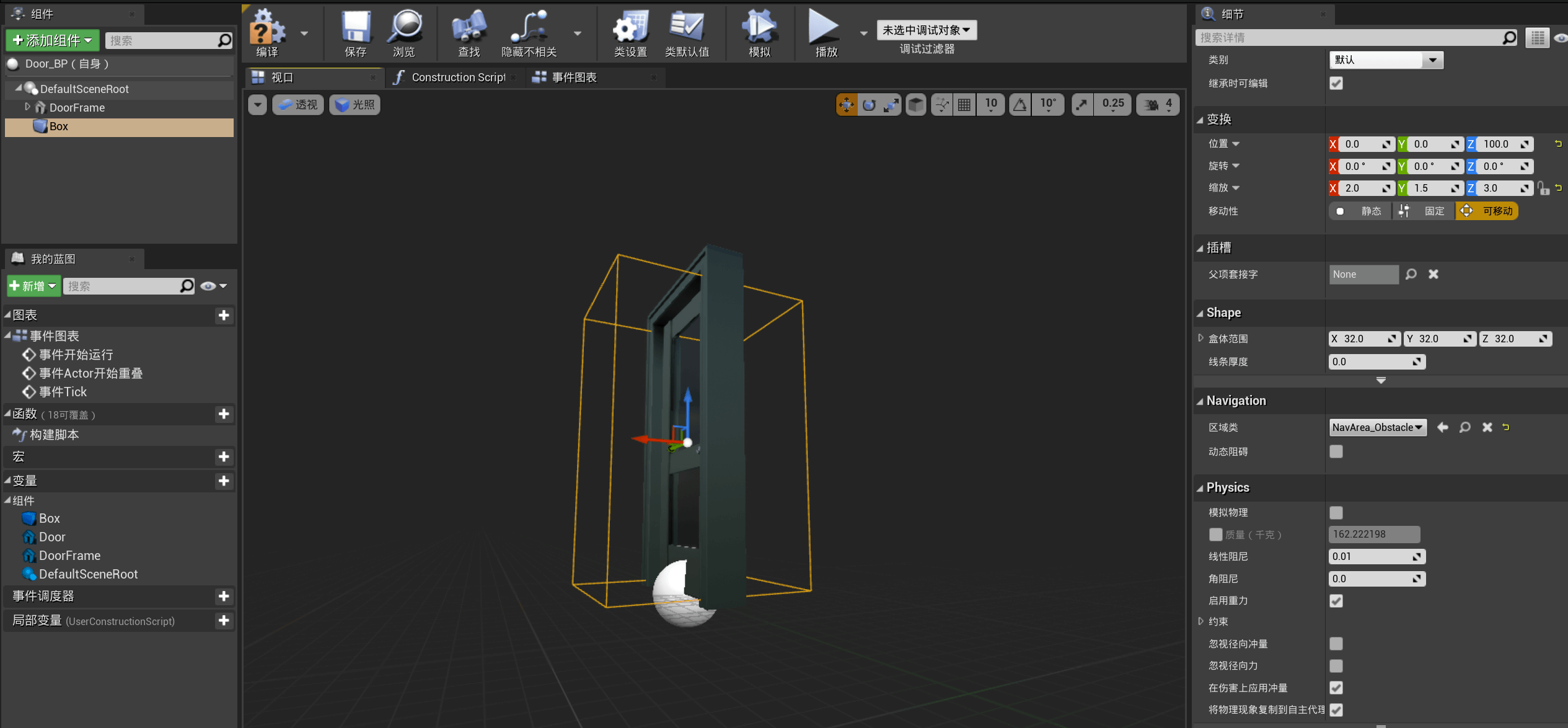This screenshot has width=1568, height=728.
Task: Open scale snap 0.25 value dropdown
Action: tap(1113, 105)
